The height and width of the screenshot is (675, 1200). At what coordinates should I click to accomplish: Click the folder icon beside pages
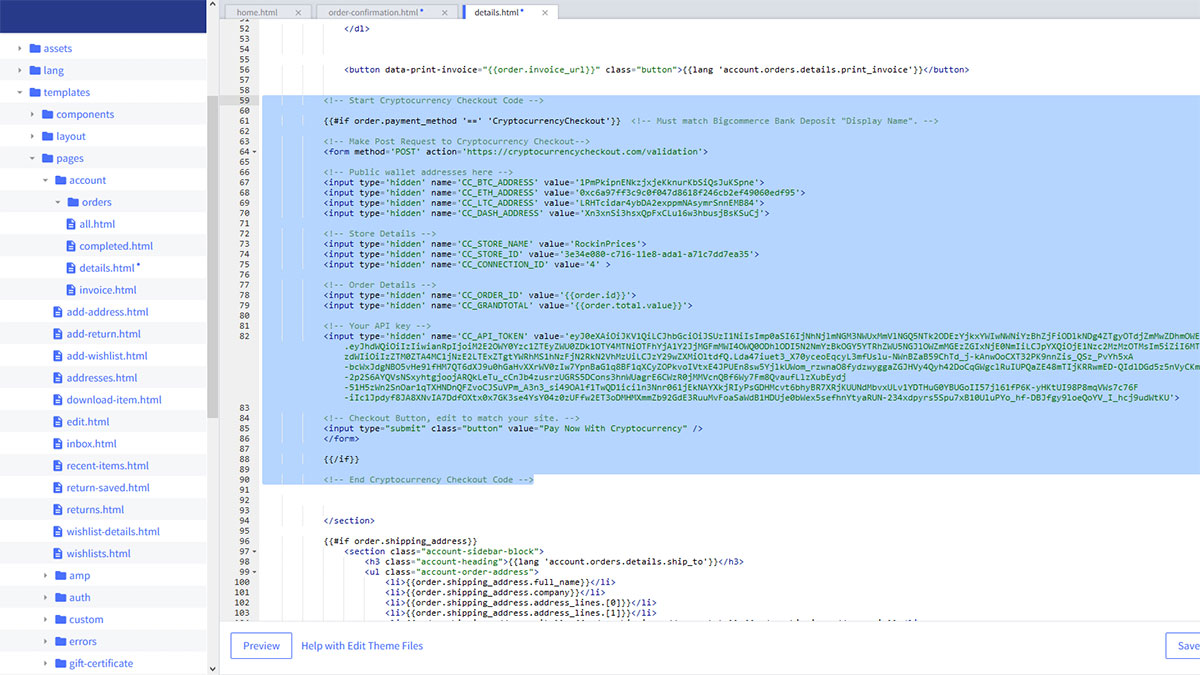pyautogui.click(x=48, y=158)
